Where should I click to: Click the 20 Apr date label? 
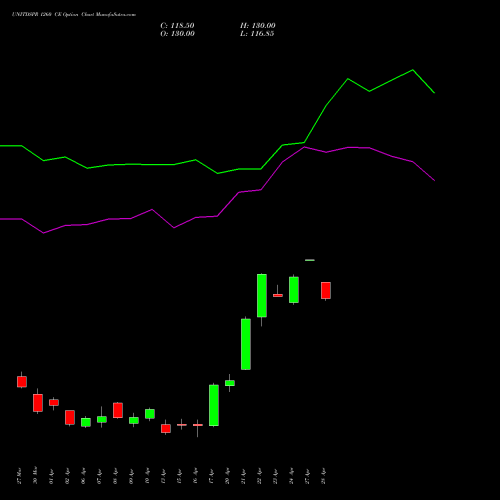(x=227, y=476)
